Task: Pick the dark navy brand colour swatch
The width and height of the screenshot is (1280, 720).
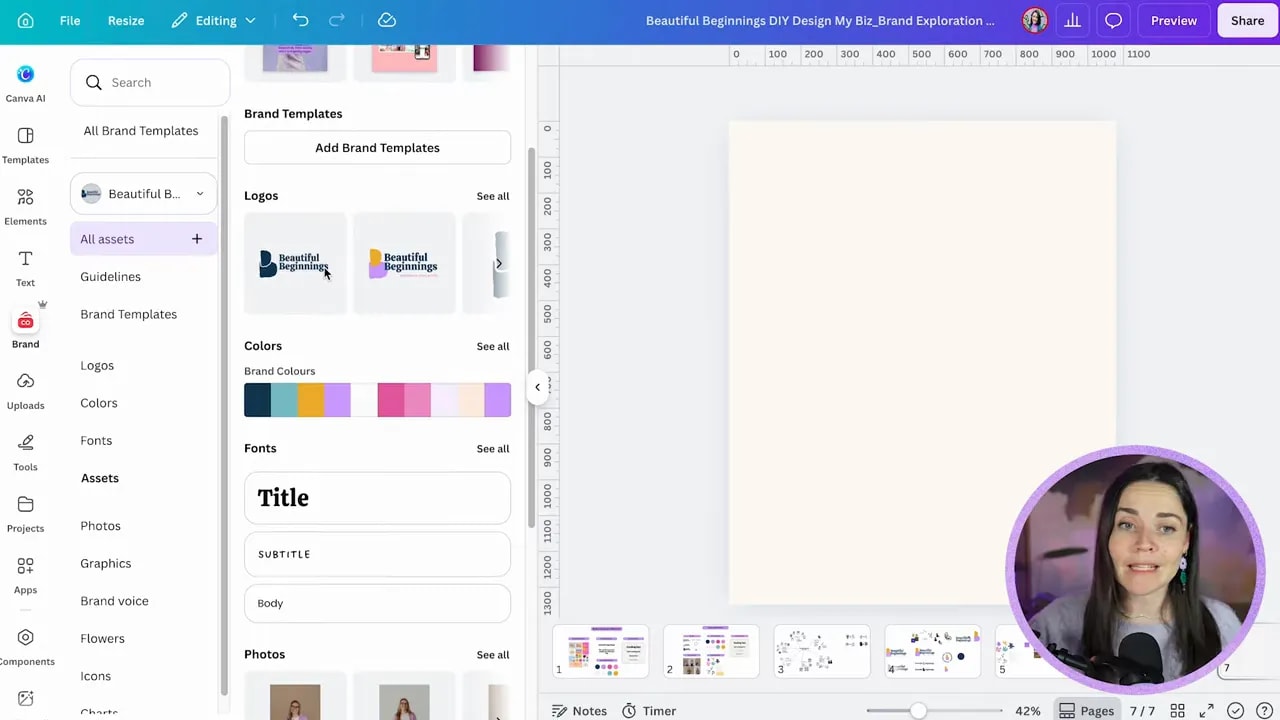Action: (x=257, y=400)
